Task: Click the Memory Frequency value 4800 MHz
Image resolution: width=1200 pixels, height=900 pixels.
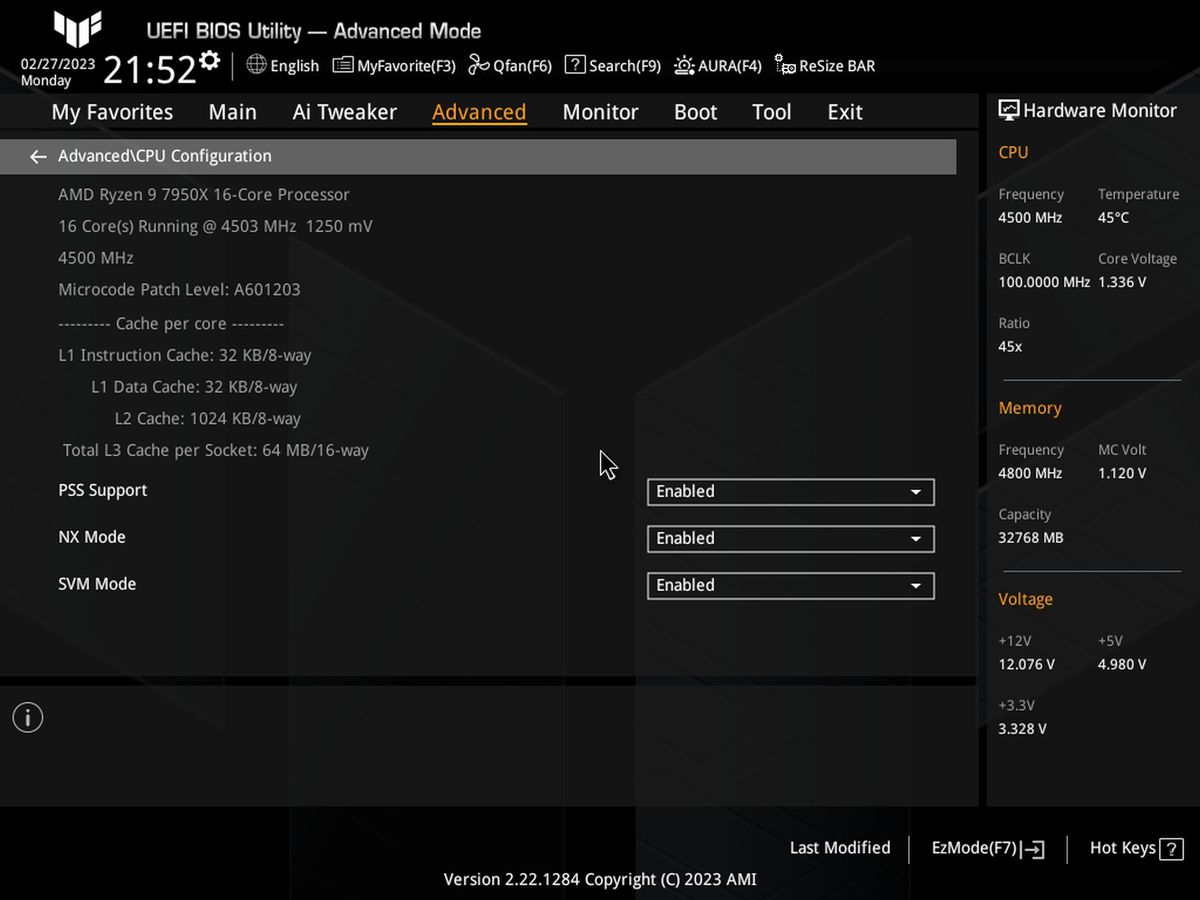Action: click(1030, 473)
